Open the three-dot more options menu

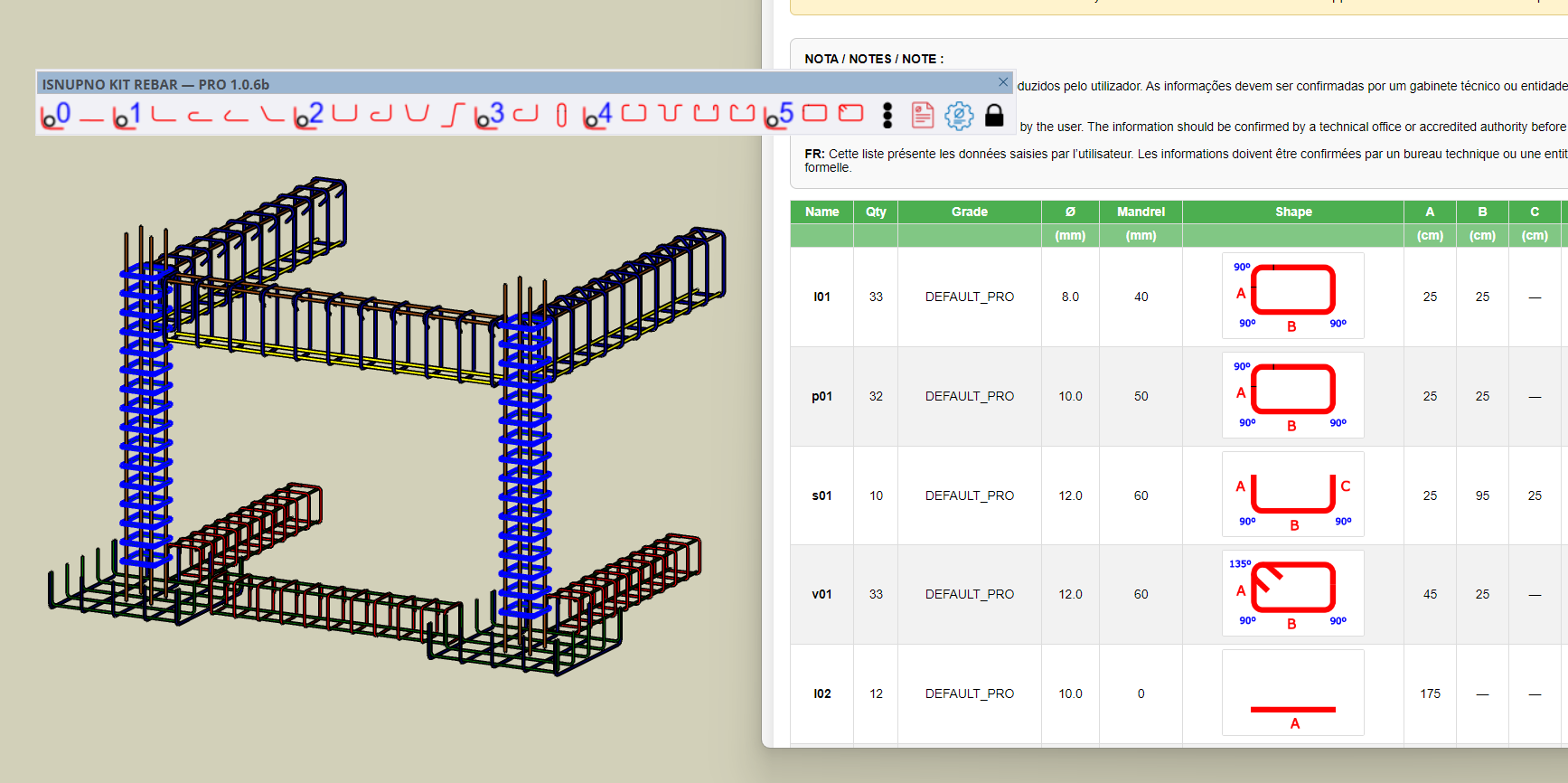887,115
